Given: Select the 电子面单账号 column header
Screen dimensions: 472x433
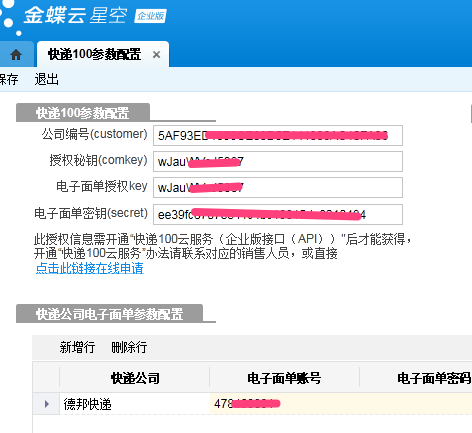Looking at the screenshot, I should 284,378.
